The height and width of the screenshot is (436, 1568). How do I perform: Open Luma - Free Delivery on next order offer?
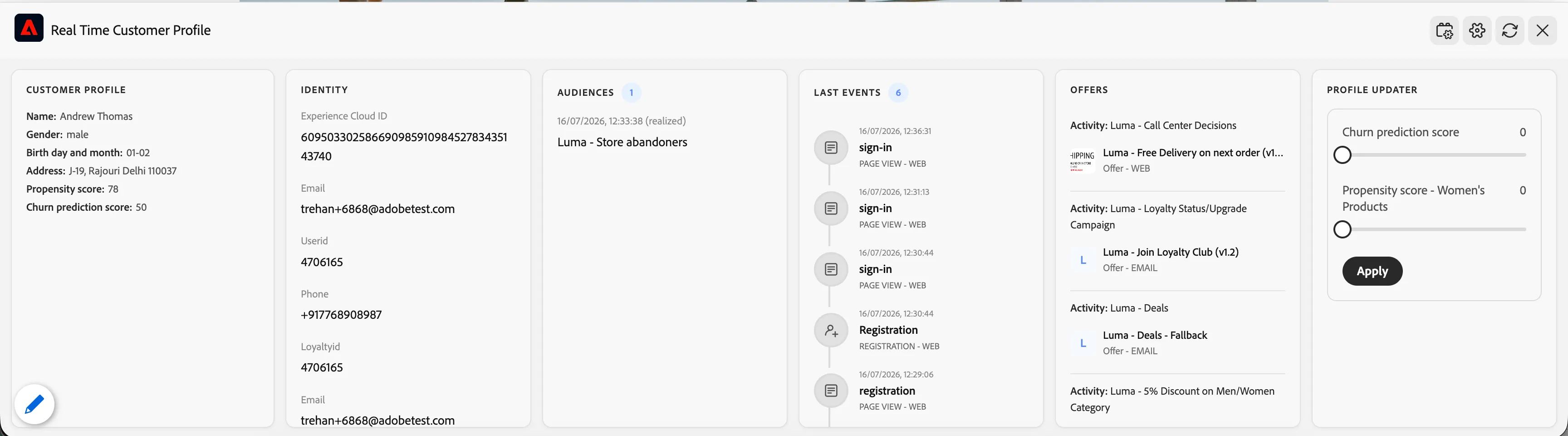tap(1192, 153)
